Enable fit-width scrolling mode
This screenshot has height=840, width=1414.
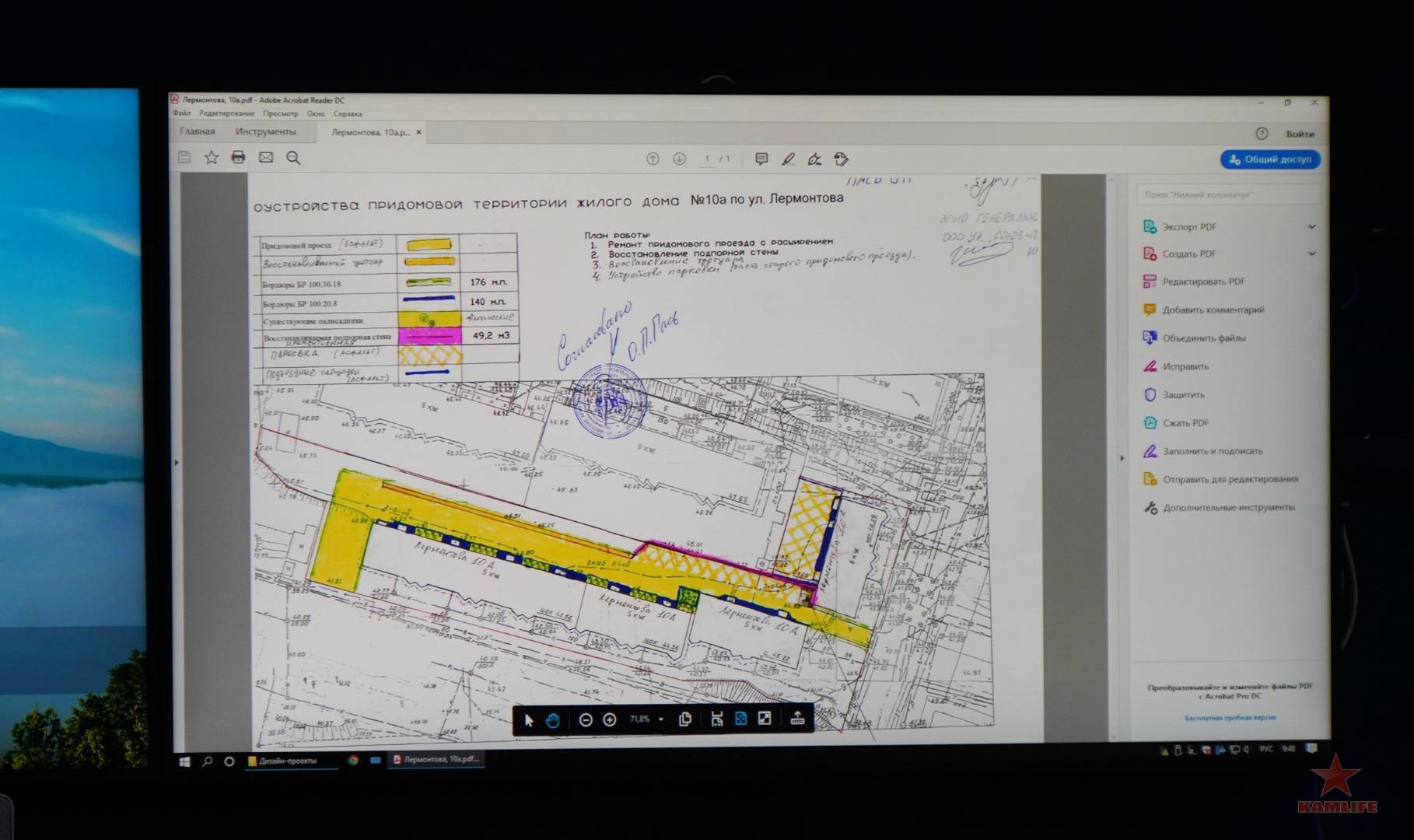pos(716,719)
